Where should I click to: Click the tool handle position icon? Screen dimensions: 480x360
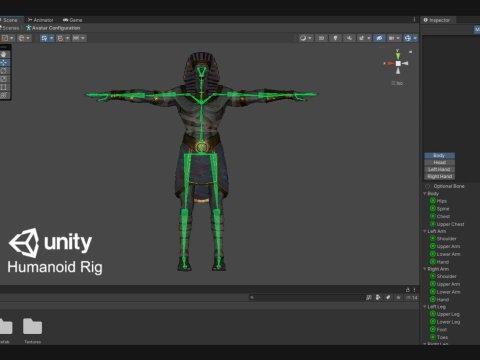pos(5,38)
